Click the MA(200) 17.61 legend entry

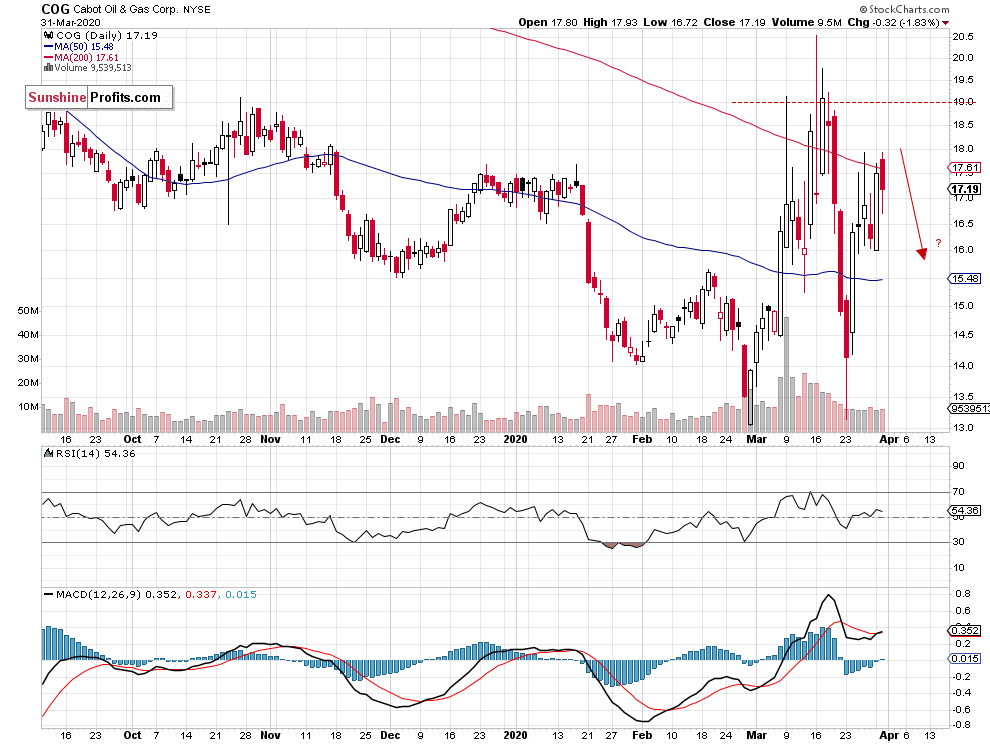(x=86, y=57)
